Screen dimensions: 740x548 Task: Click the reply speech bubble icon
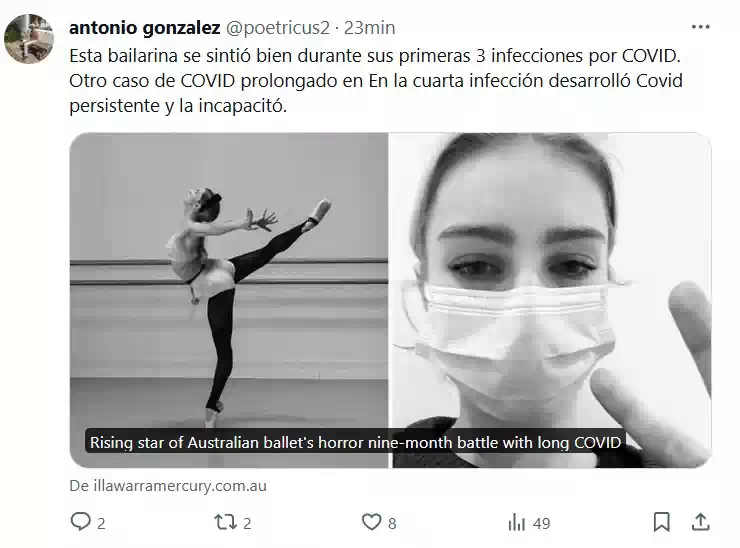pyautogui.click(x=80, y=522)
